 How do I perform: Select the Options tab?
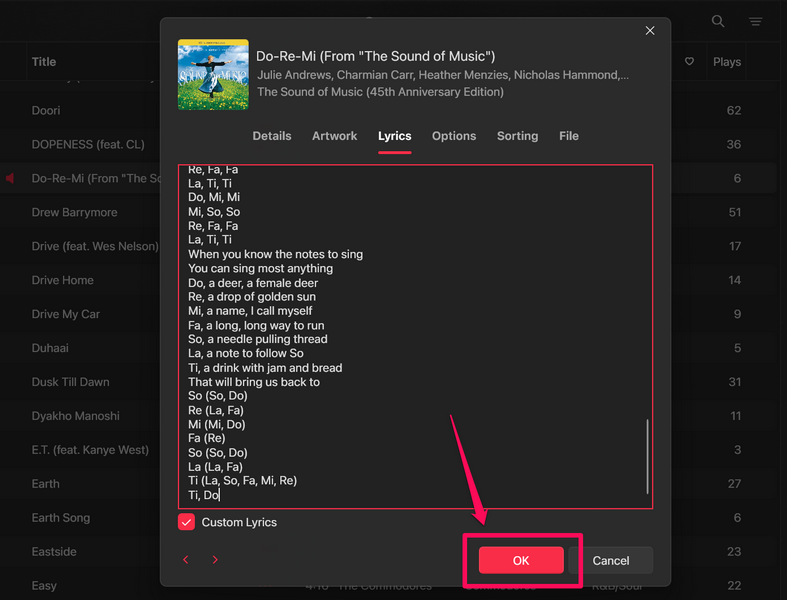click(454, 136)
